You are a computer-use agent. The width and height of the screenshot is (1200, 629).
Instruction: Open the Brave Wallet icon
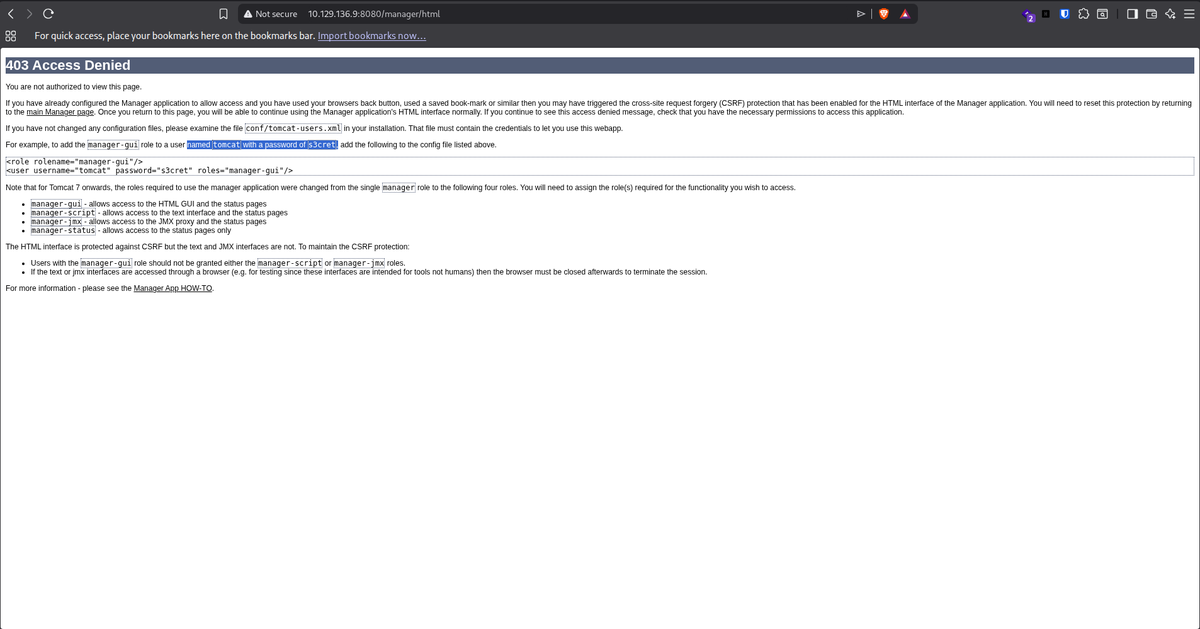[1150, 14]
